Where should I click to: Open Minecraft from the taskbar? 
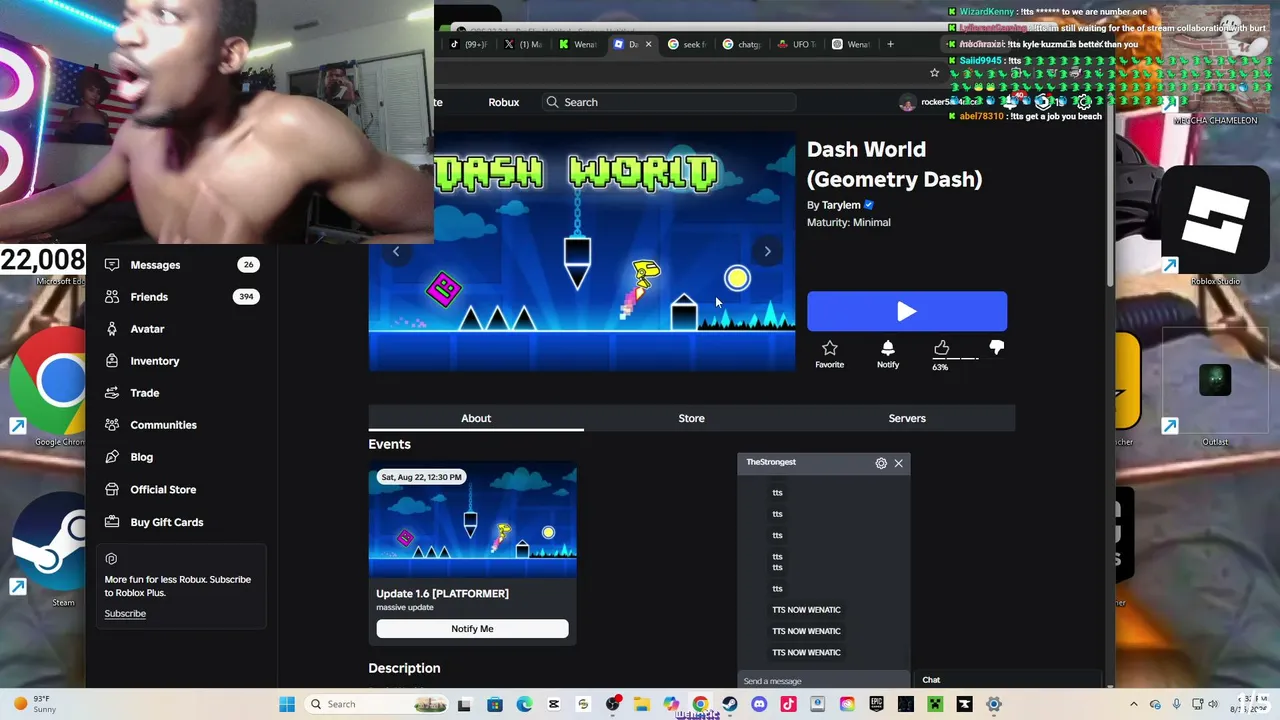click(x=935, y=704)
